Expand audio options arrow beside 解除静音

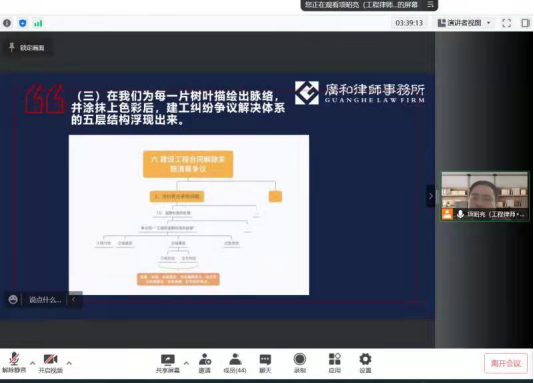tap(32, 363)
